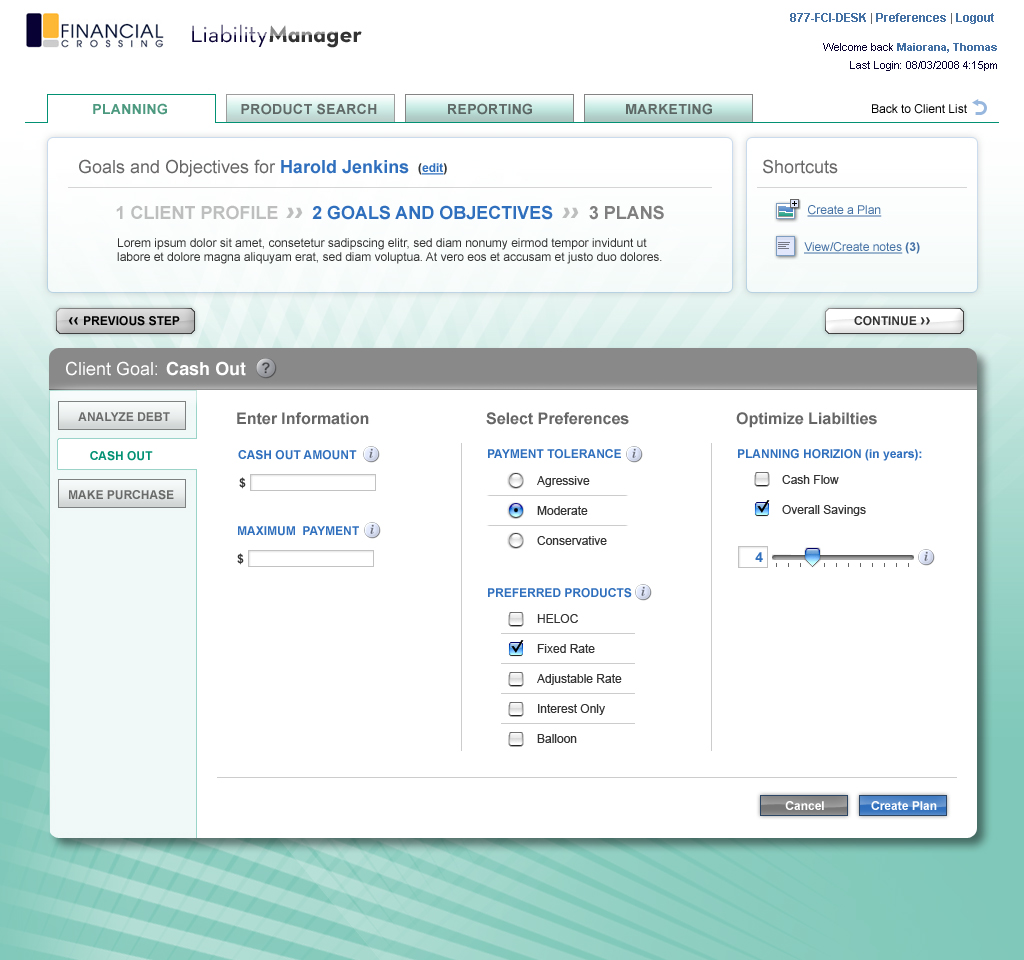Select the Aggressive payment tolerance option
The height and width of the screenshot is (960, 1024).
click(516, 481)
